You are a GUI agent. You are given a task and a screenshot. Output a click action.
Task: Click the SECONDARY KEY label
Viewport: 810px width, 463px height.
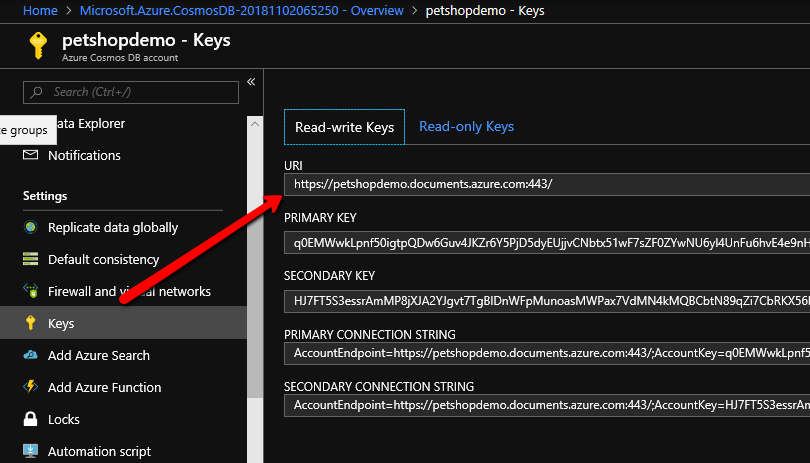(x=330, y=276)
